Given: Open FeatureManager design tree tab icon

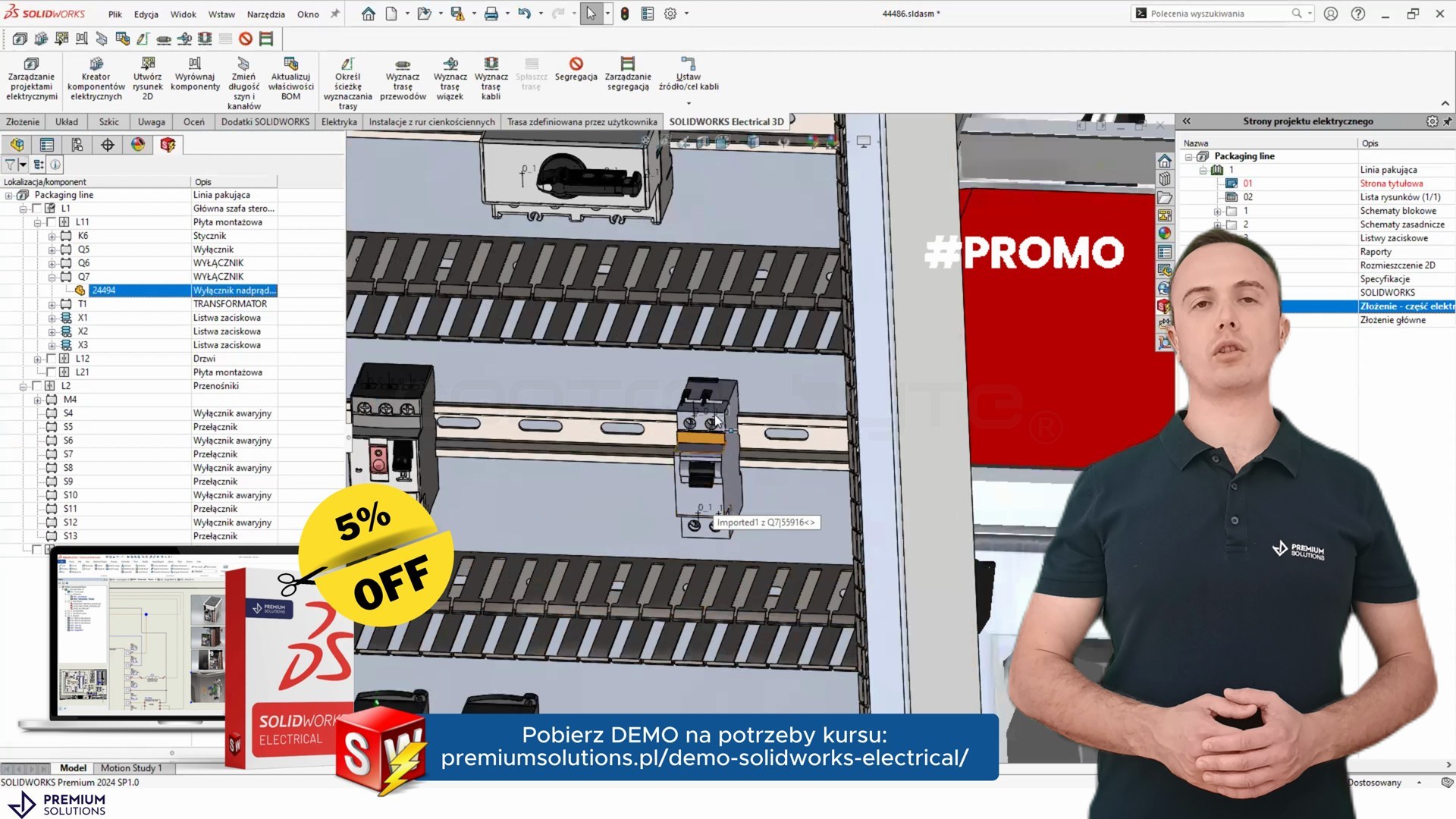Looking at the screenshot, I should [x=17, y=145].
